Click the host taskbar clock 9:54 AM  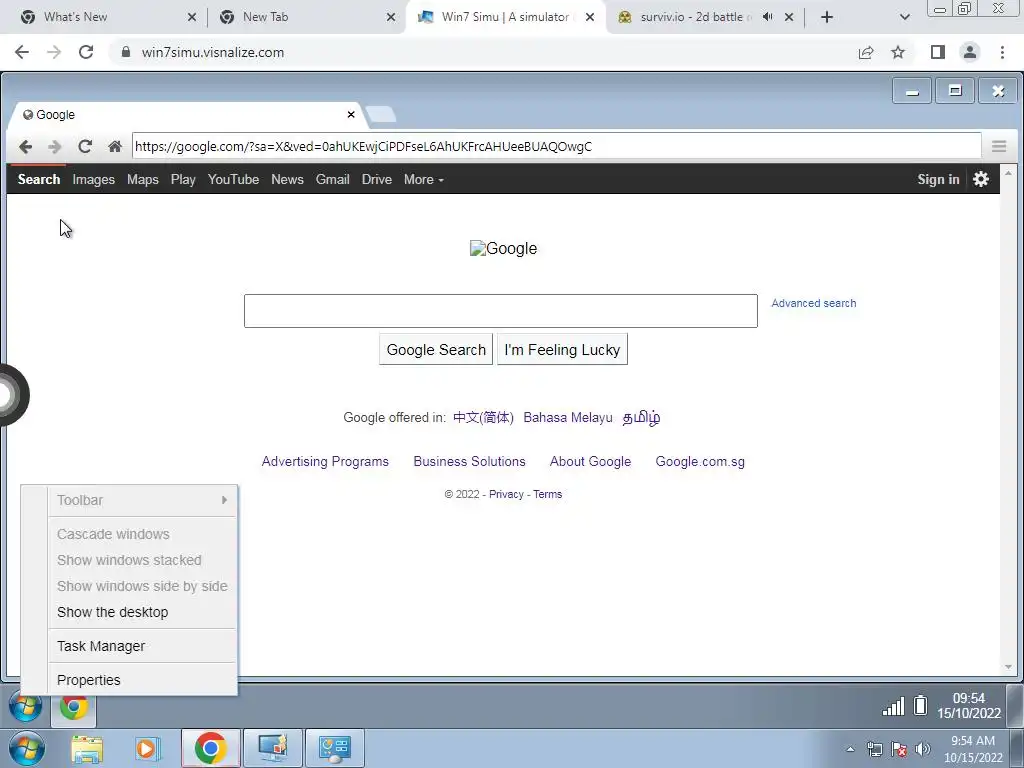tap(973, 749)
